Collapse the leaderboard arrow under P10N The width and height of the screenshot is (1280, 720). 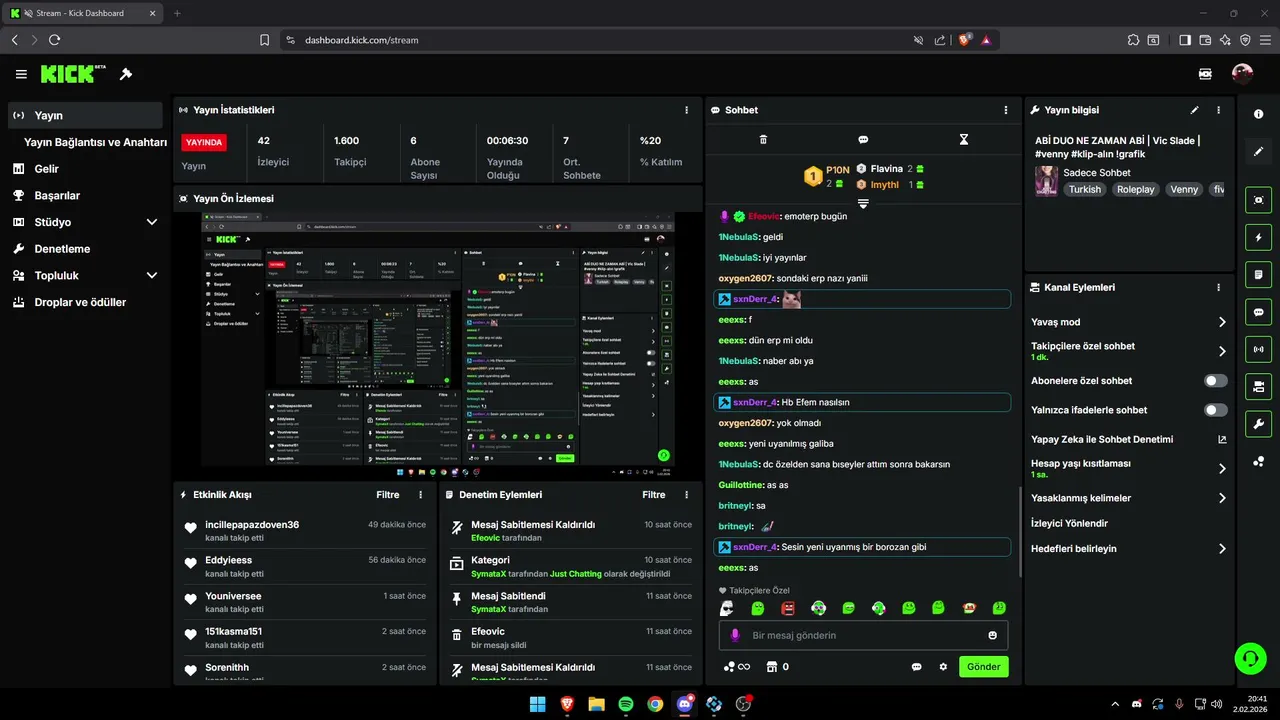tap(863, 203)
